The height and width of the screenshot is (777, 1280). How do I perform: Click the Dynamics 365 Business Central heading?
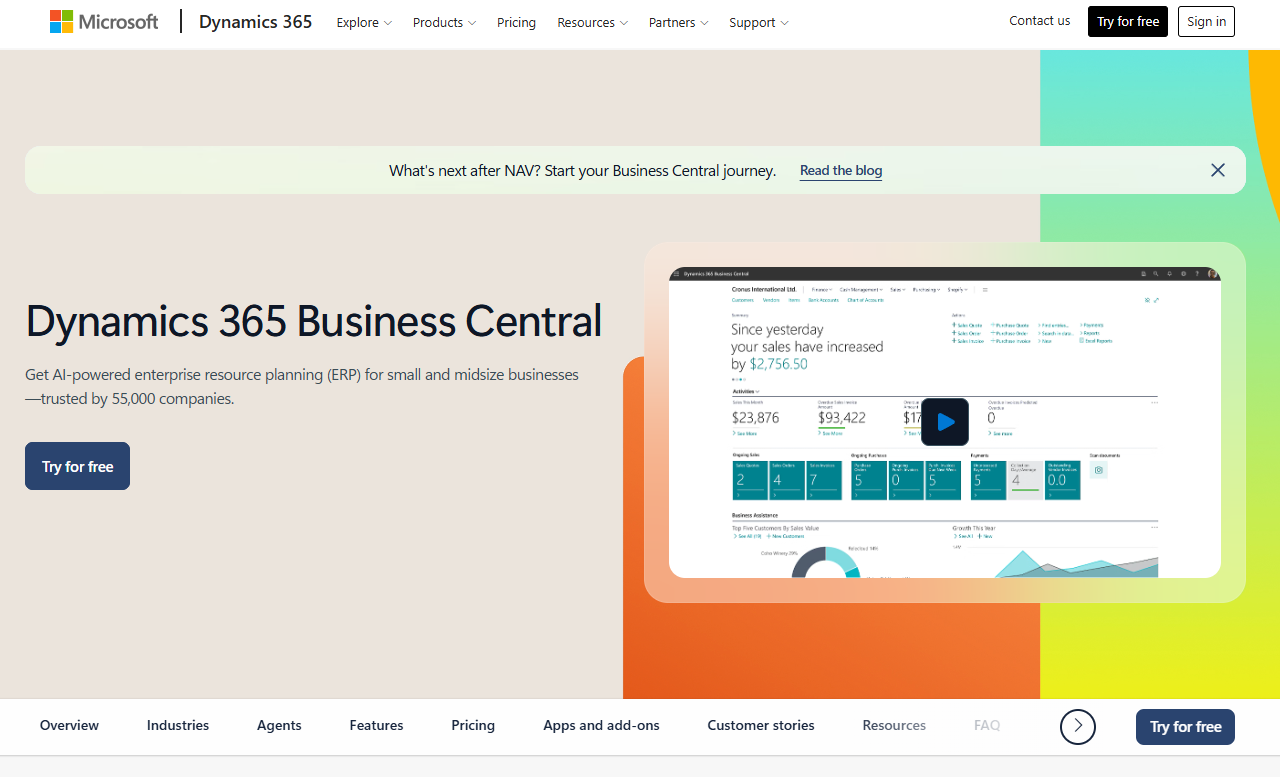tap(314, 321)
